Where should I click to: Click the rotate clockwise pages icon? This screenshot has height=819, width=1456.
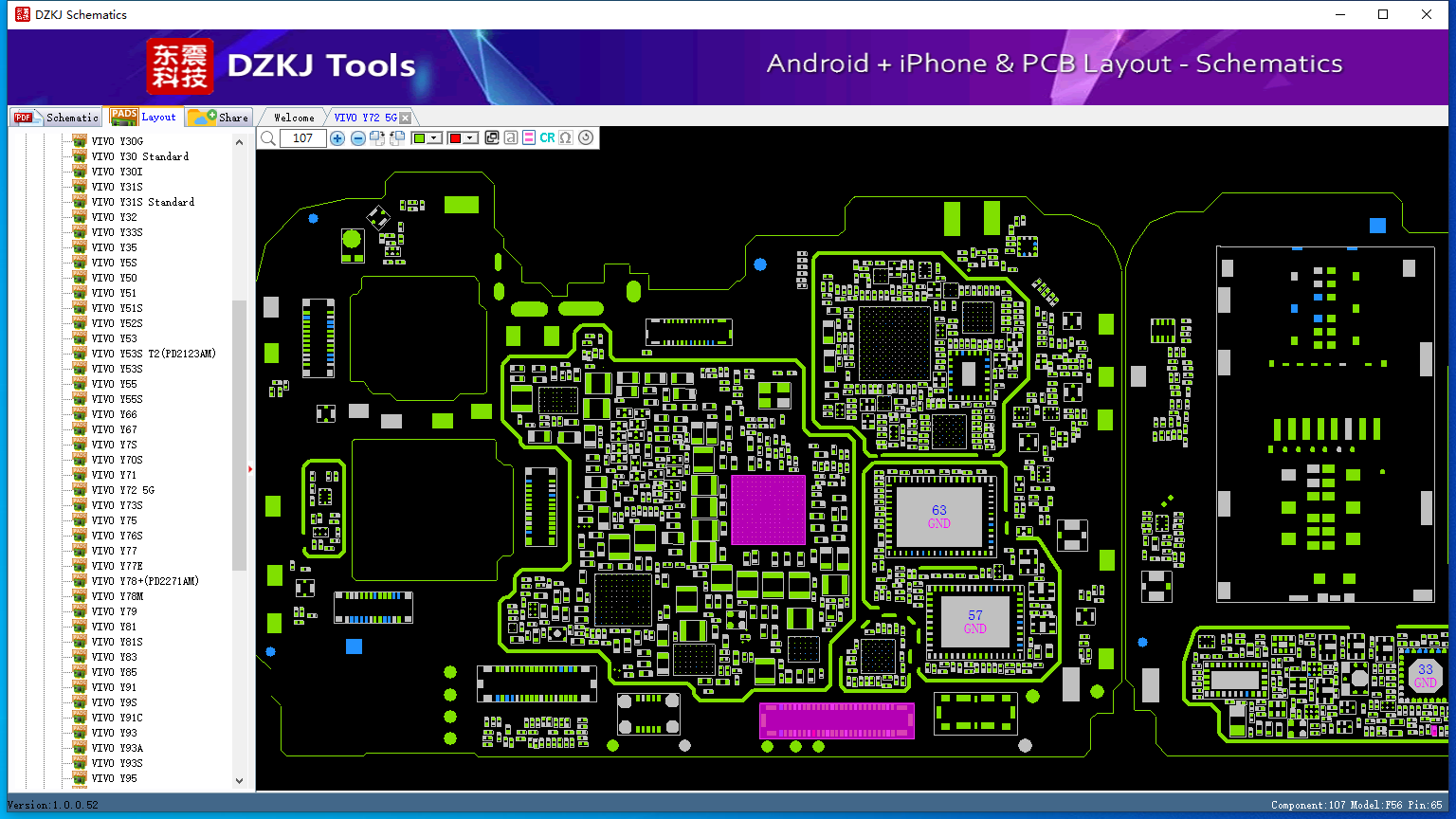coord(377,138)
